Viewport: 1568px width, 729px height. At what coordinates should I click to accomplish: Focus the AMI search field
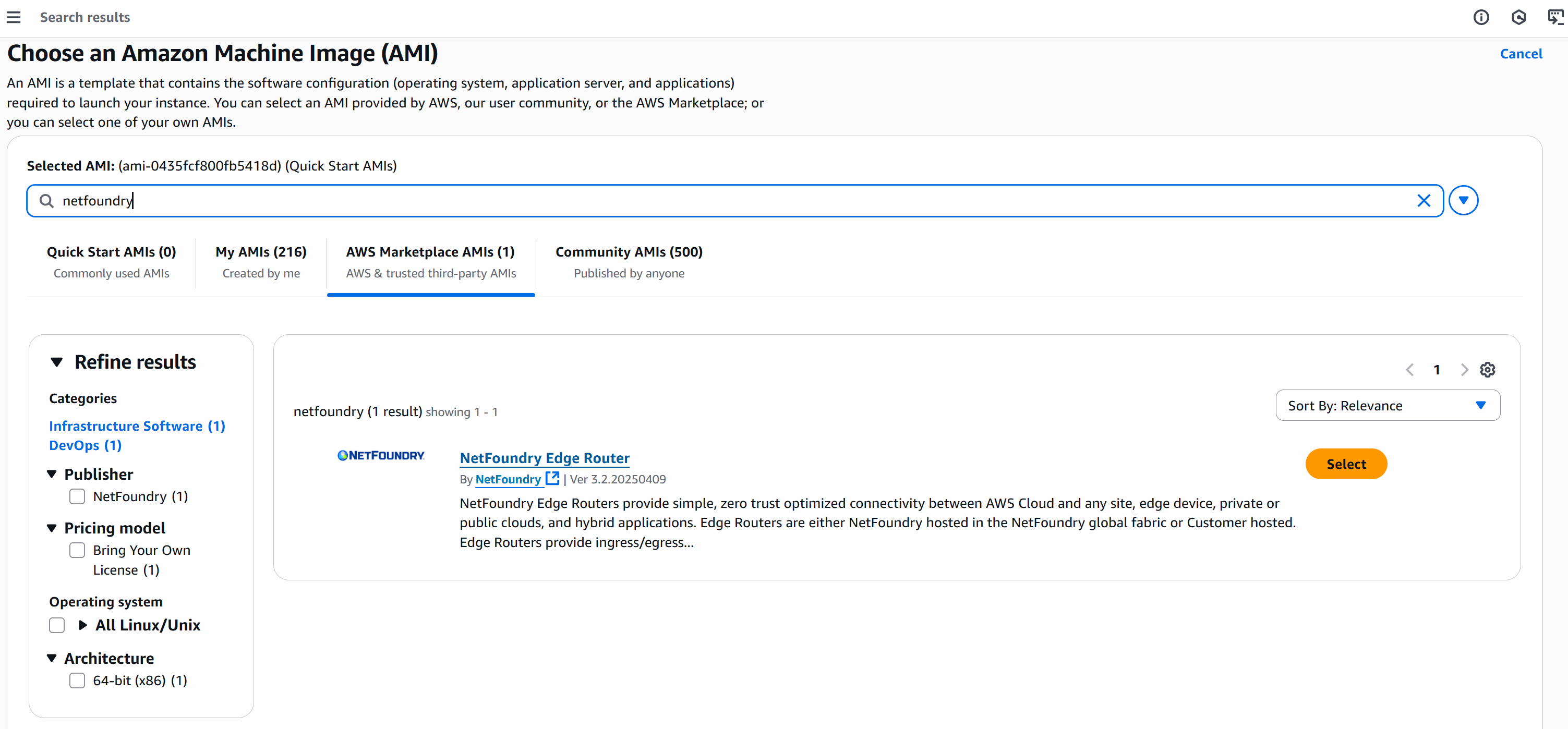point(734,201)
